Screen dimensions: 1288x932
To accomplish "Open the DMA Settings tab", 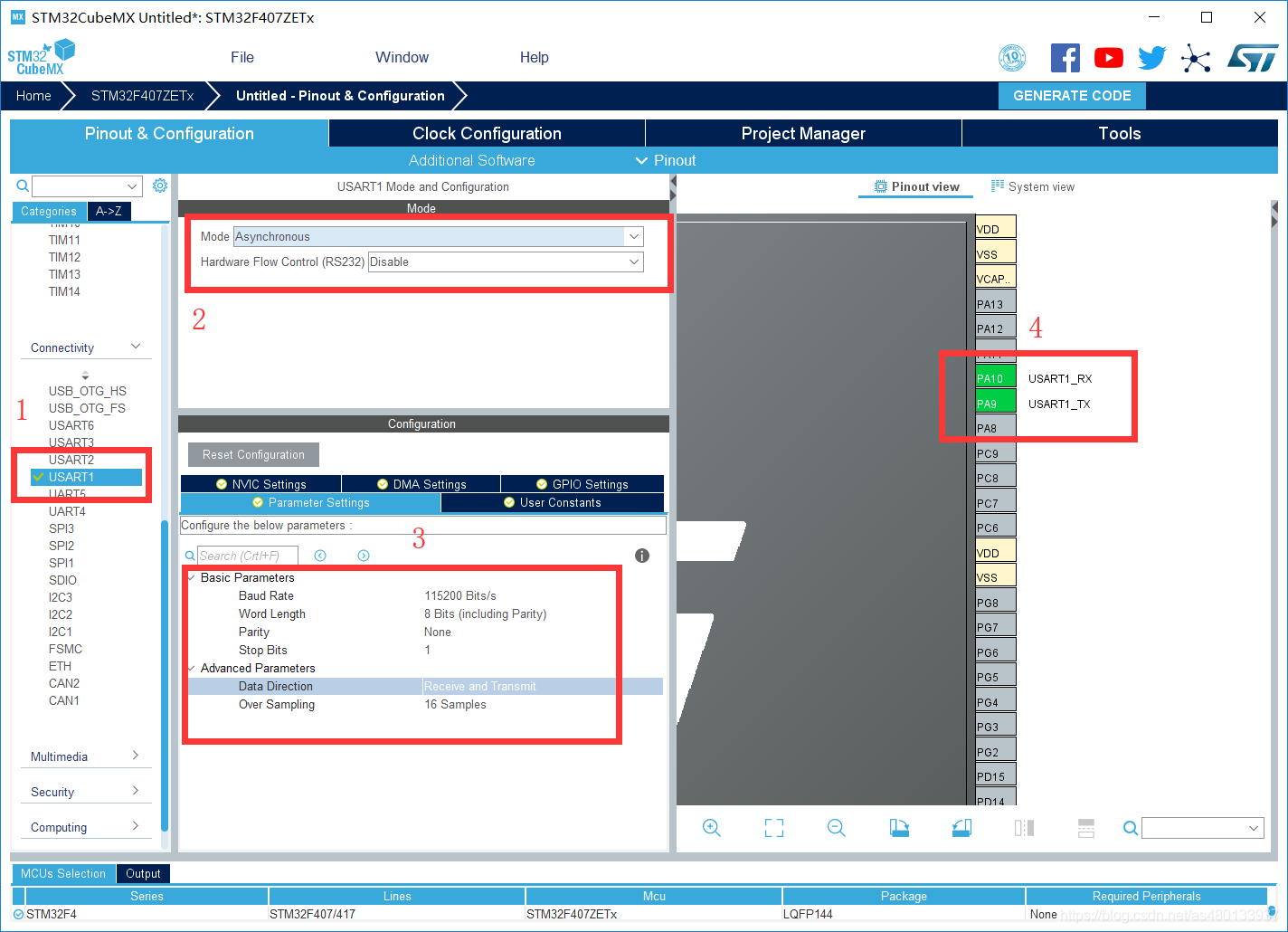I will [421, 484].
